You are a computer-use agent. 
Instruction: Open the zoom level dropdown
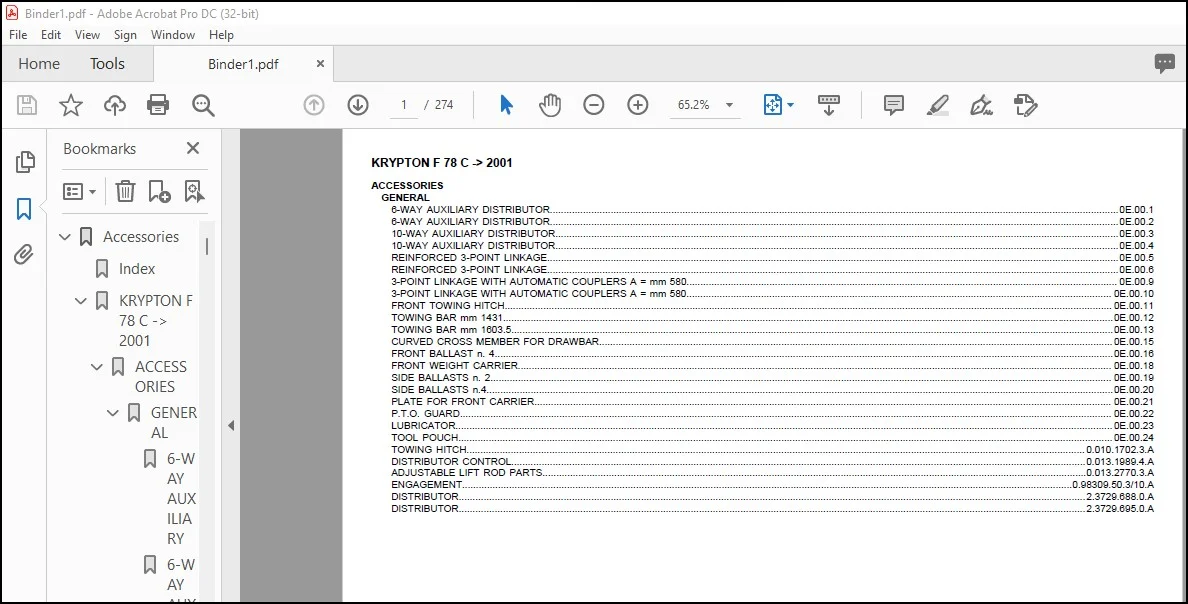pos(730,105)
